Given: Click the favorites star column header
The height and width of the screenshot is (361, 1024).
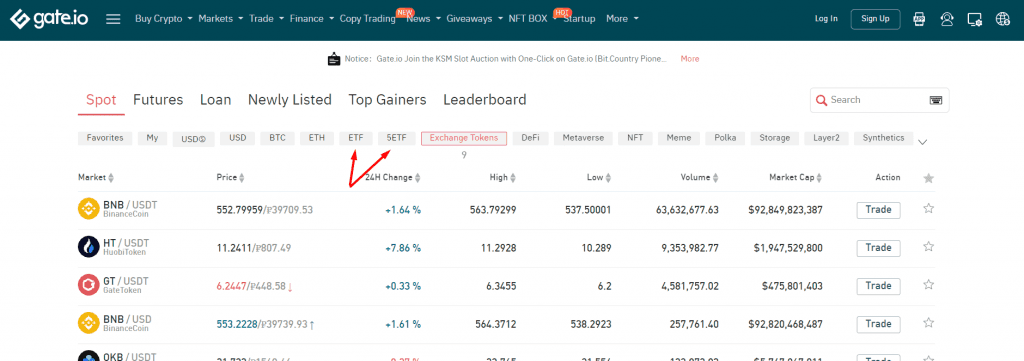Looking at the screenshot, I should coord(929,178).
